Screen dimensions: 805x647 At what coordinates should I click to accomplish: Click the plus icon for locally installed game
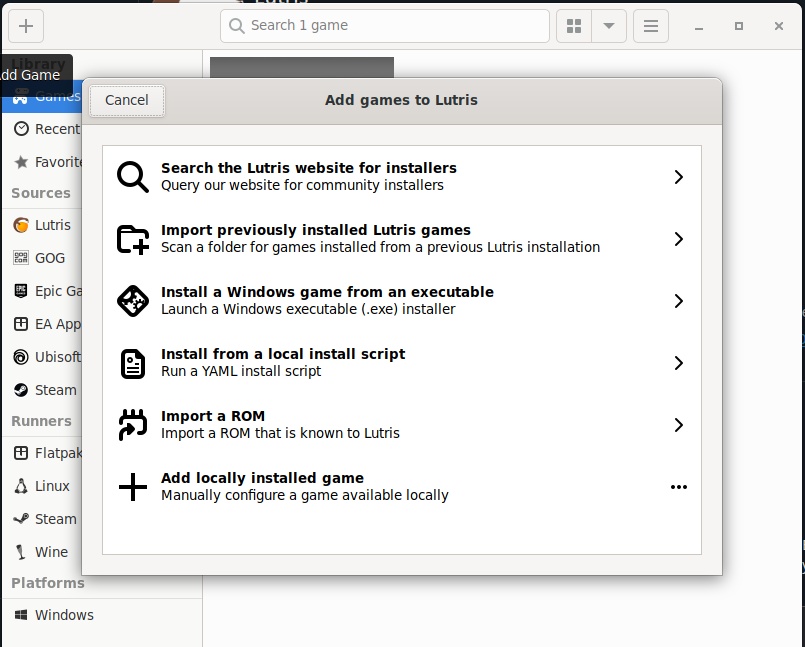[133, 487]
